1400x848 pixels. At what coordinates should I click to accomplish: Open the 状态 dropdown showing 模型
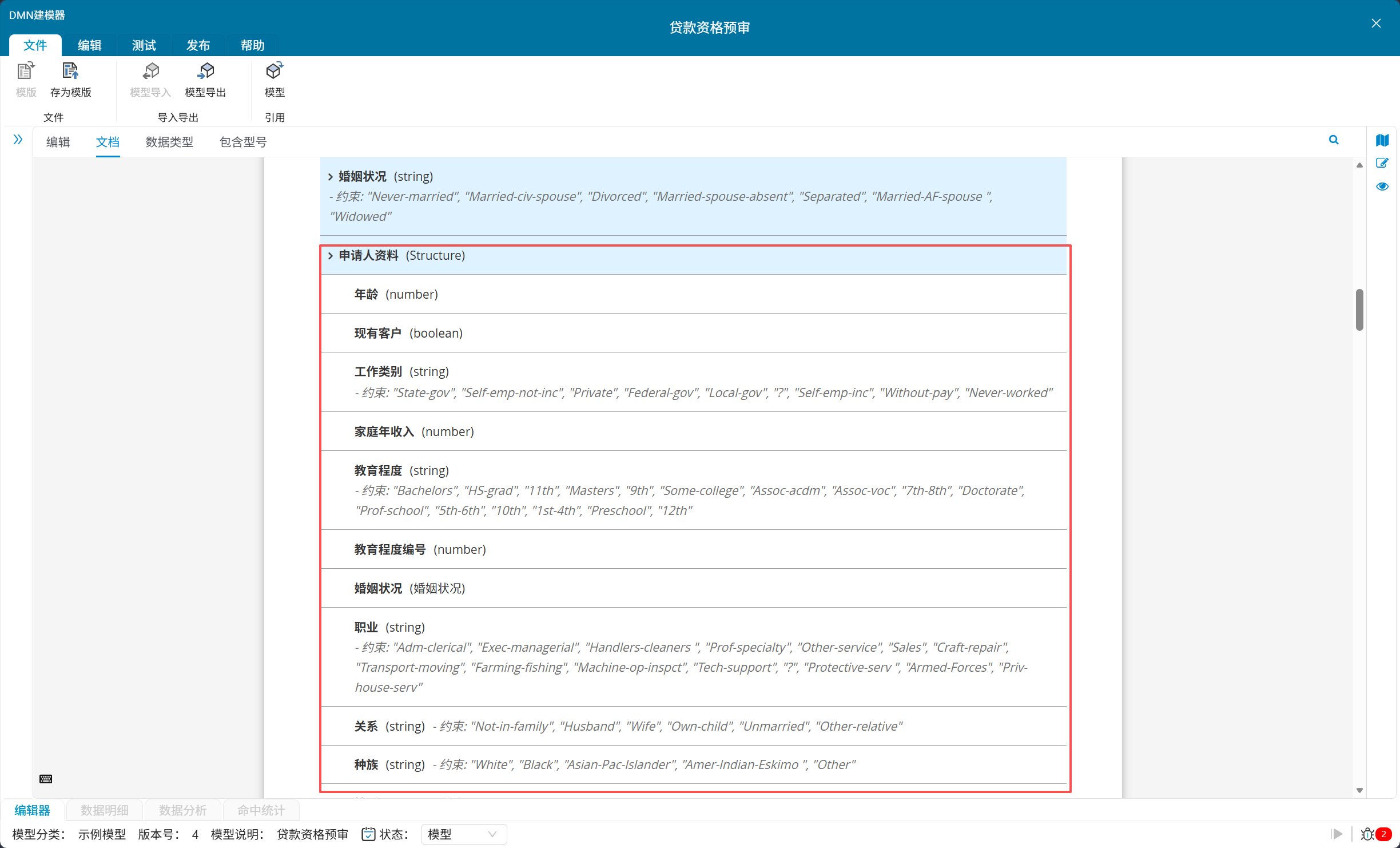[x=464, y=834]
